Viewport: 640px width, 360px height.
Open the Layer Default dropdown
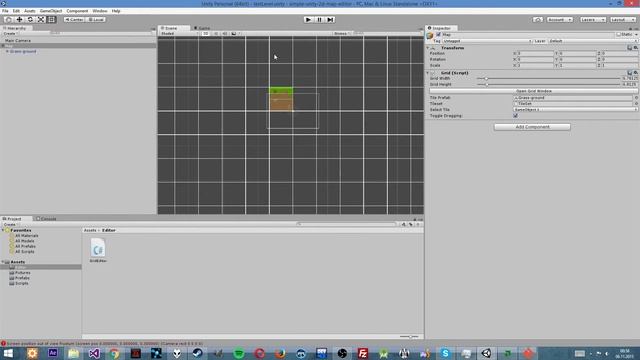coord(593,41)
